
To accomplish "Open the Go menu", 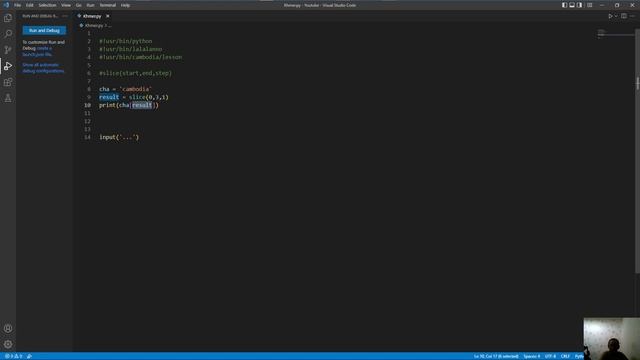I will tap(78, 5).
